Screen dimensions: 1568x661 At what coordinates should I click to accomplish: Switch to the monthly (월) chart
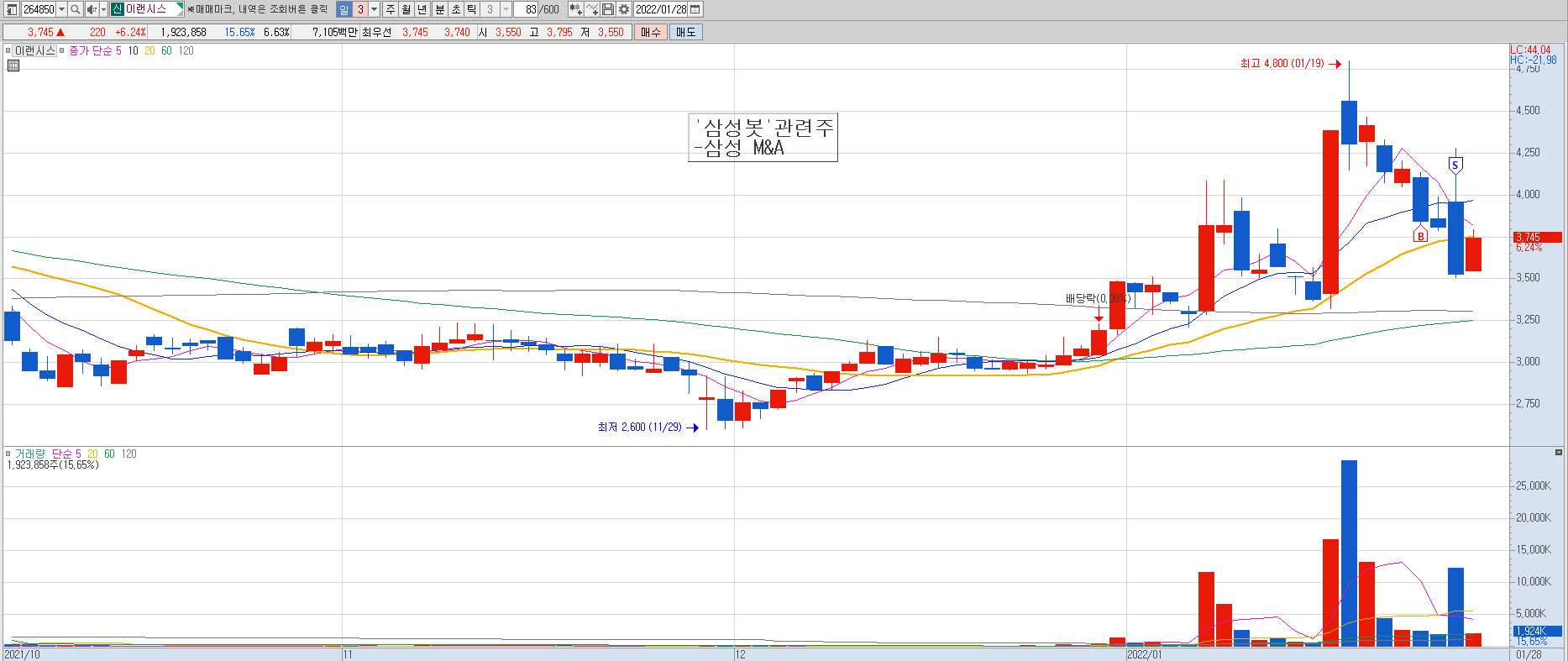click(406, 9)
